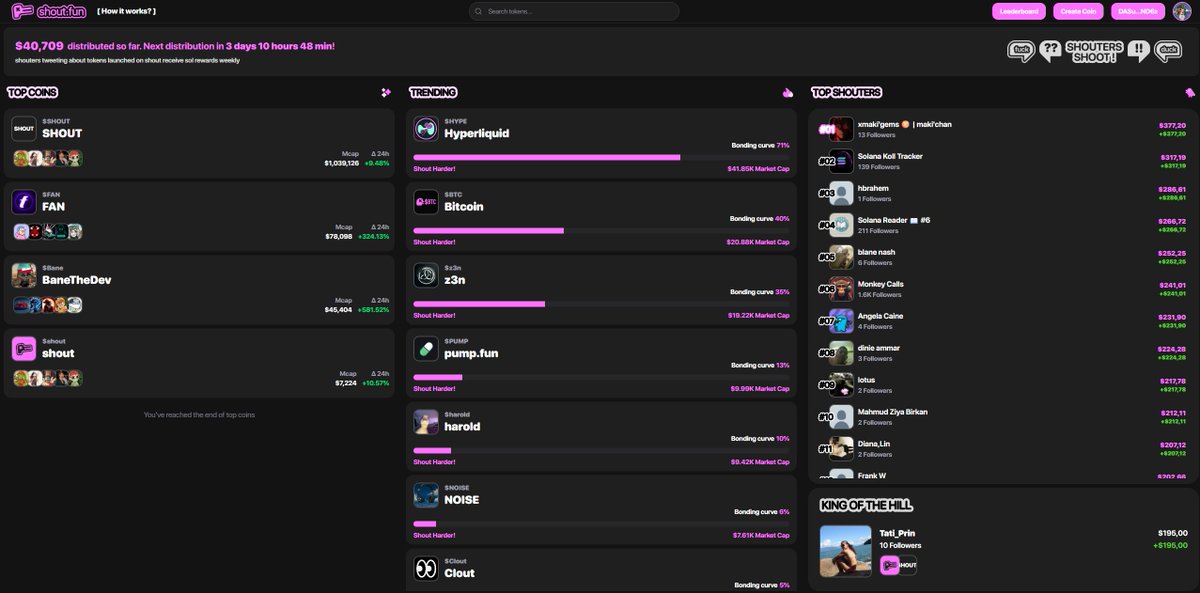Click the Bonding curve 71% label

tap(760, 145)
